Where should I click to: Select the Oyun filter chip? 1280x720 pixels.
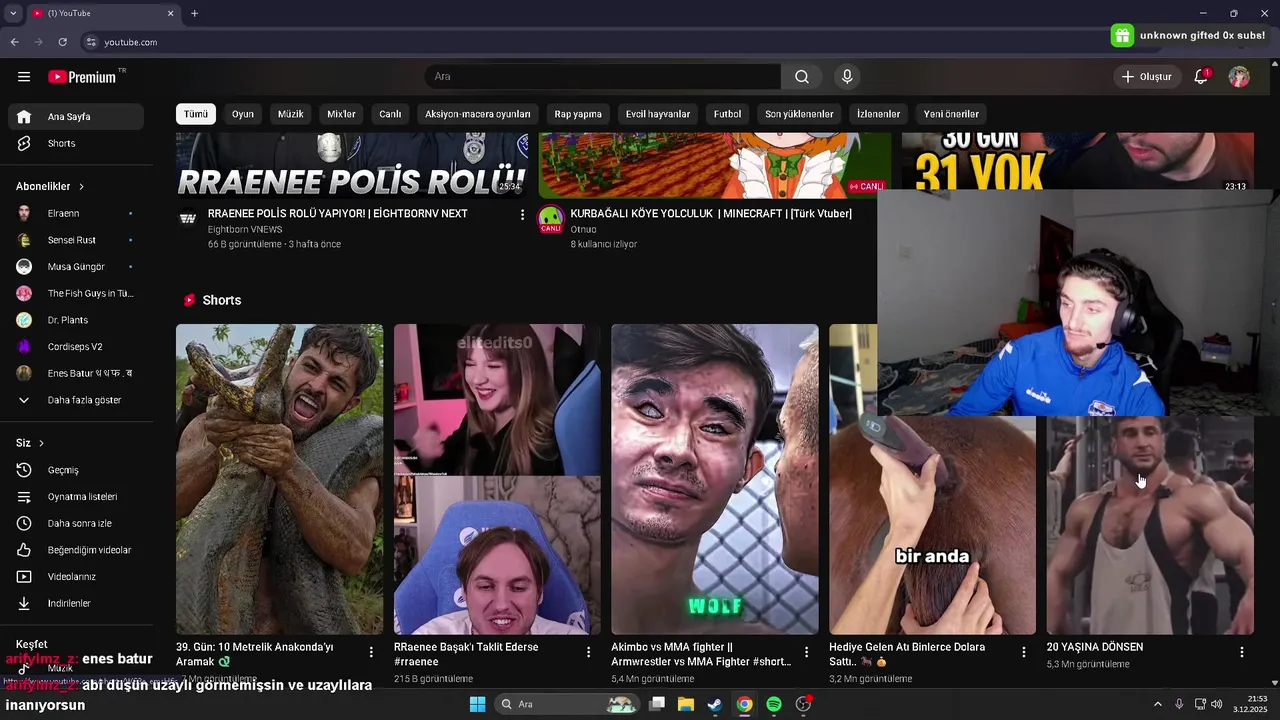tap(243, 114)
